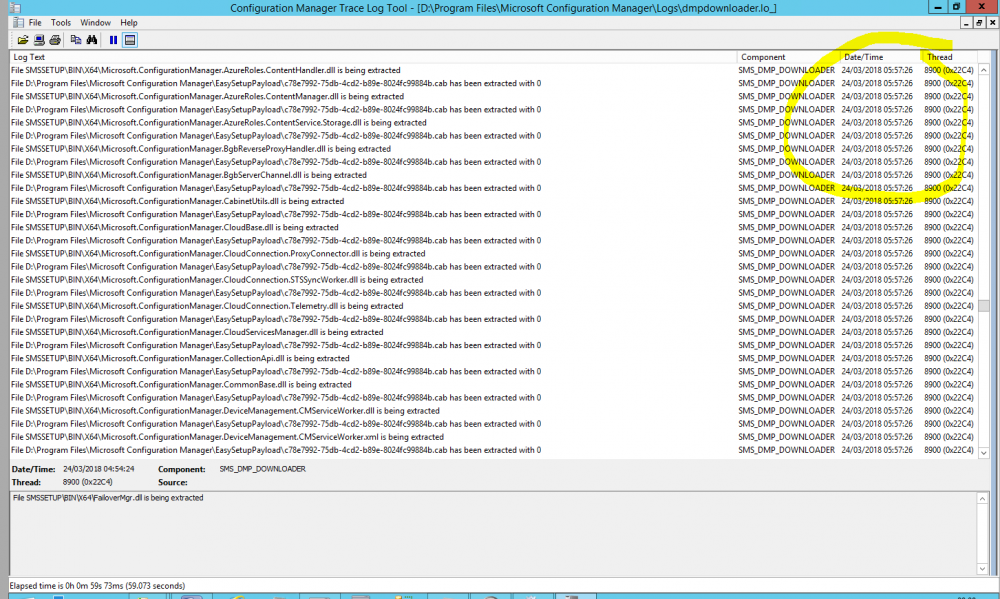
Task: Click the document icon in the menu bar
Action: click(x=18, y=22)
